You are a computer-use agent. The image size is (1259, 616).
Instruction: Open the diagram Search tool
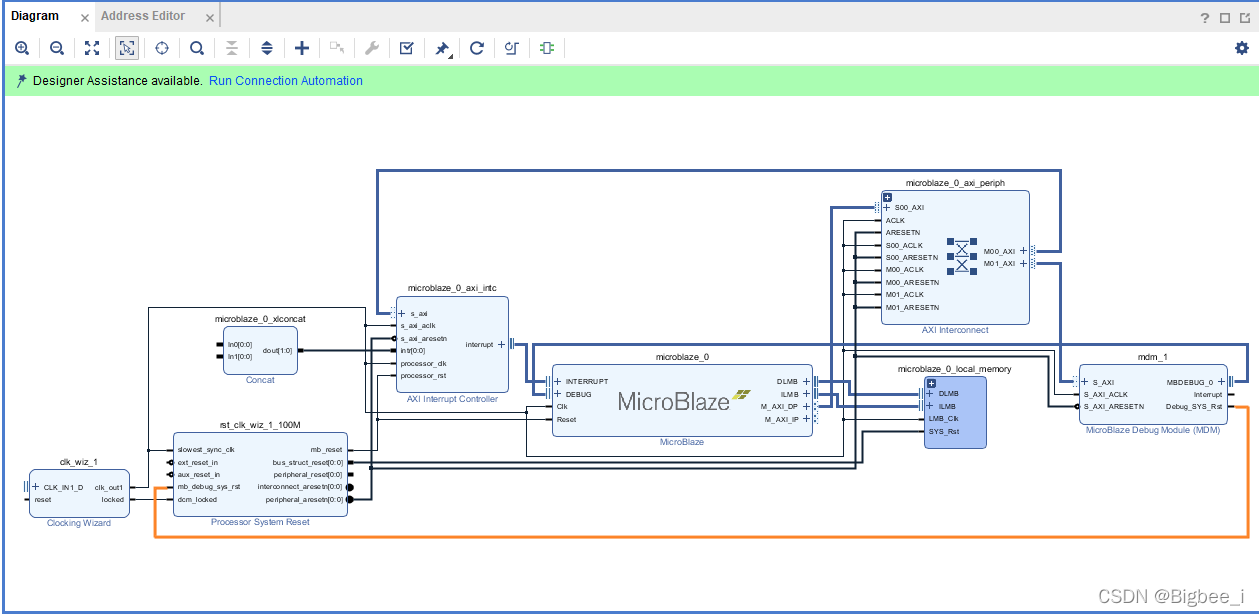(197, 48)
